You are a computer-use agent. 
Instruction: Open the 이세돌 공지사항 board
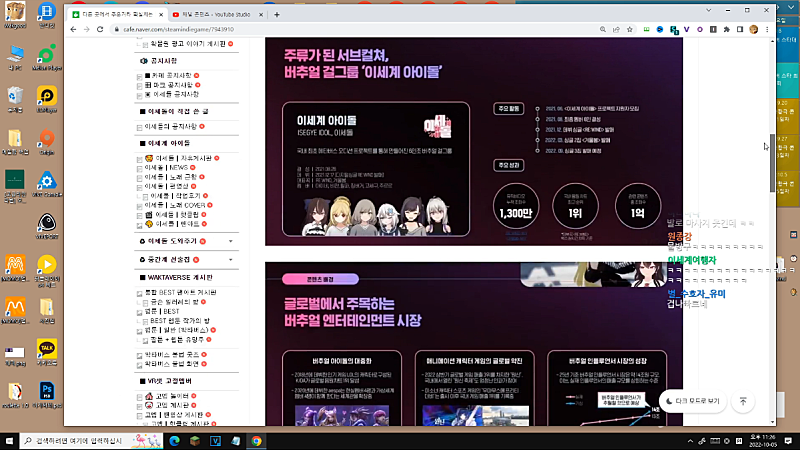(x=172, y=94)
